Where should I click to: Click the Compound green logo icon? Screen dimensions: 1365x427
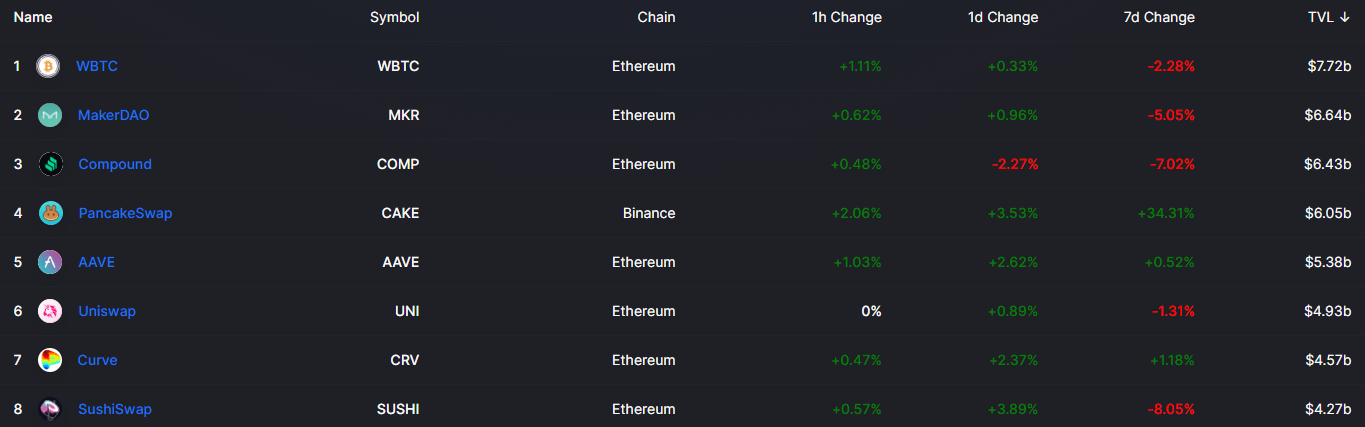(50, 164)
